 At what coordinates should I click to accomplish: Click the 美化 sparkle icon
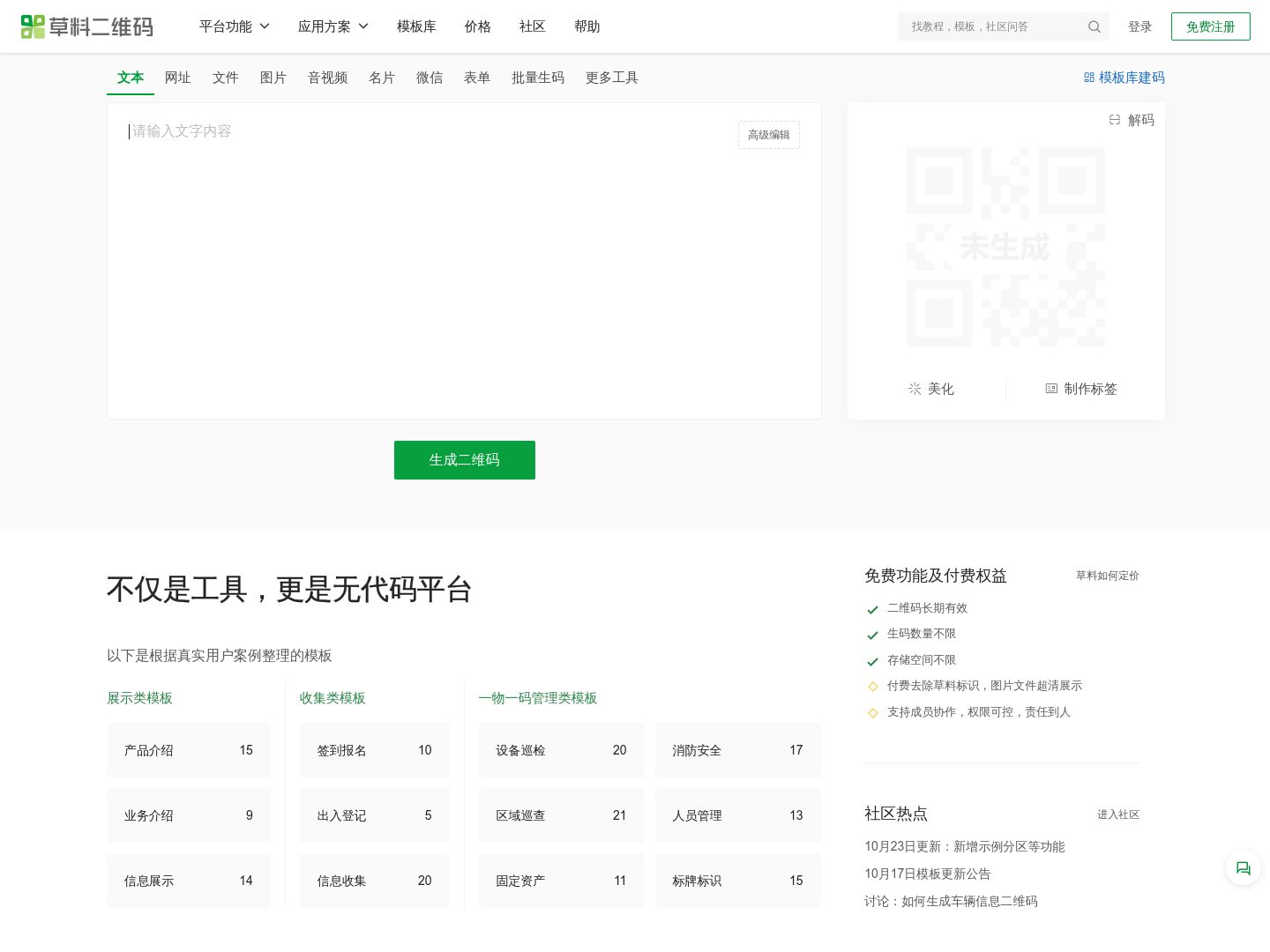pyautogui.click(x=915, y=389)
